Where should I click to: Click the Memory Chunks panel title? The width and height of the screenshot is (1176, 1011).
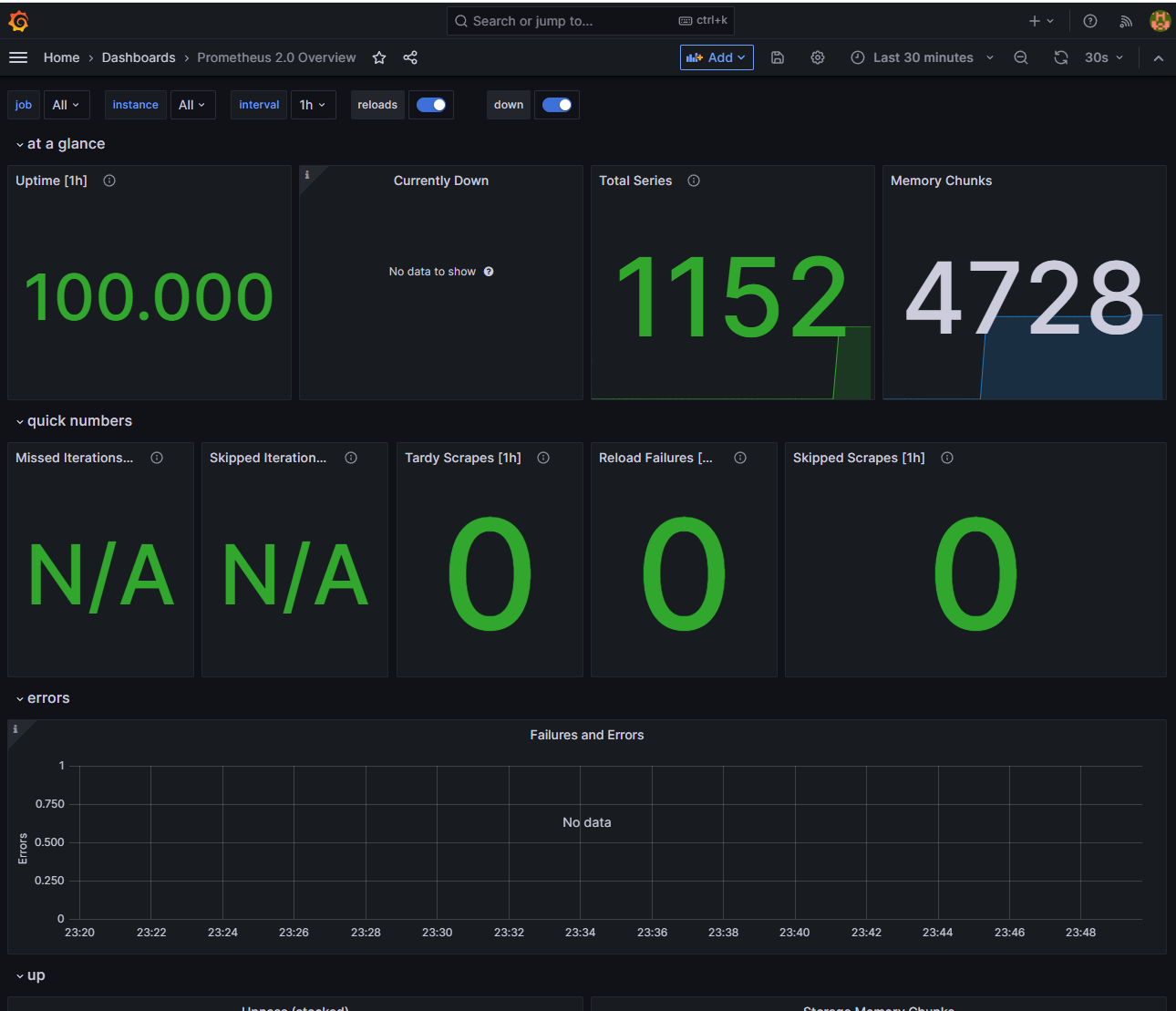tap(941, 181)
